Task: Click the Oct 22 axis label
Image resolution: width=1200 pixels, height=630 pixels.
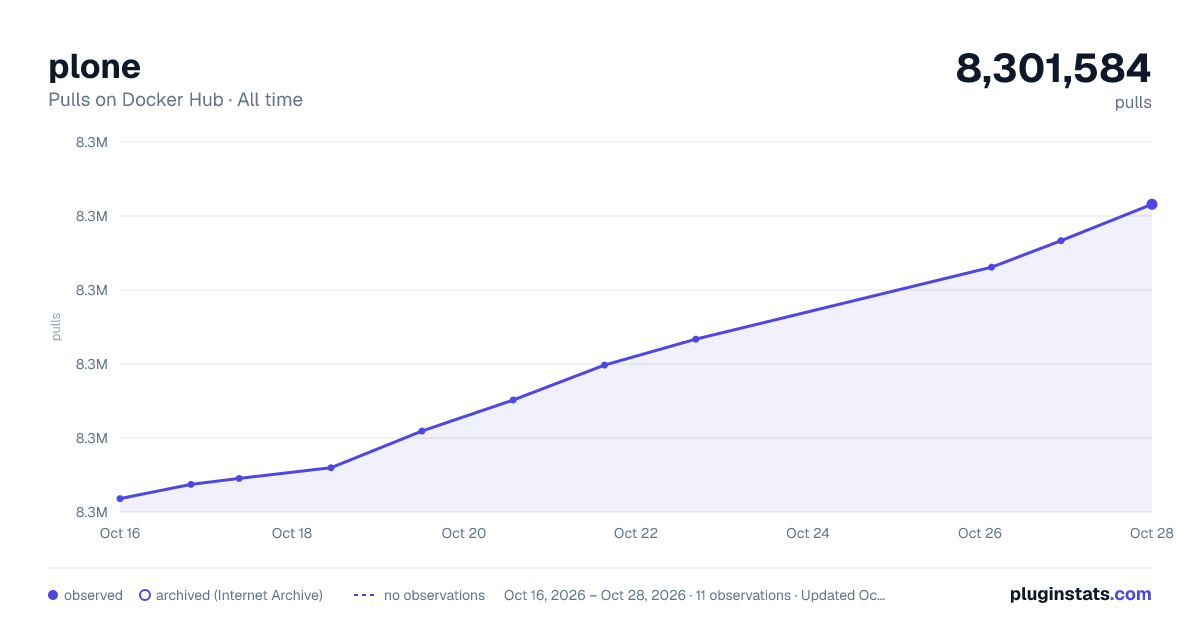Action: tap(636, 533)
